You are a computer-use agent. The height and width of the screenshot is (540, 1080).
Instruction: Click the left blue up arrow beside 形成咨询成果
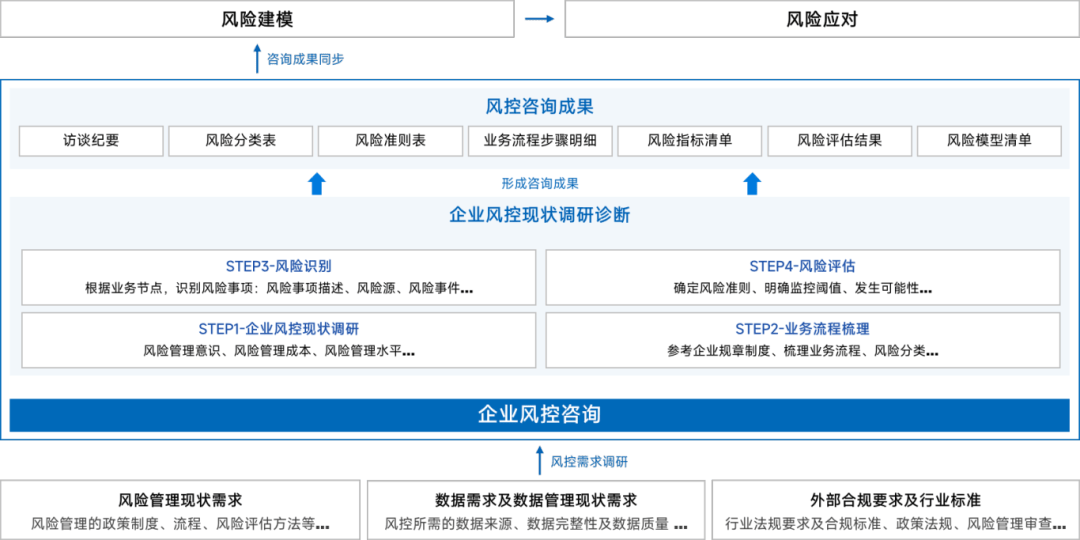(316, 183)
